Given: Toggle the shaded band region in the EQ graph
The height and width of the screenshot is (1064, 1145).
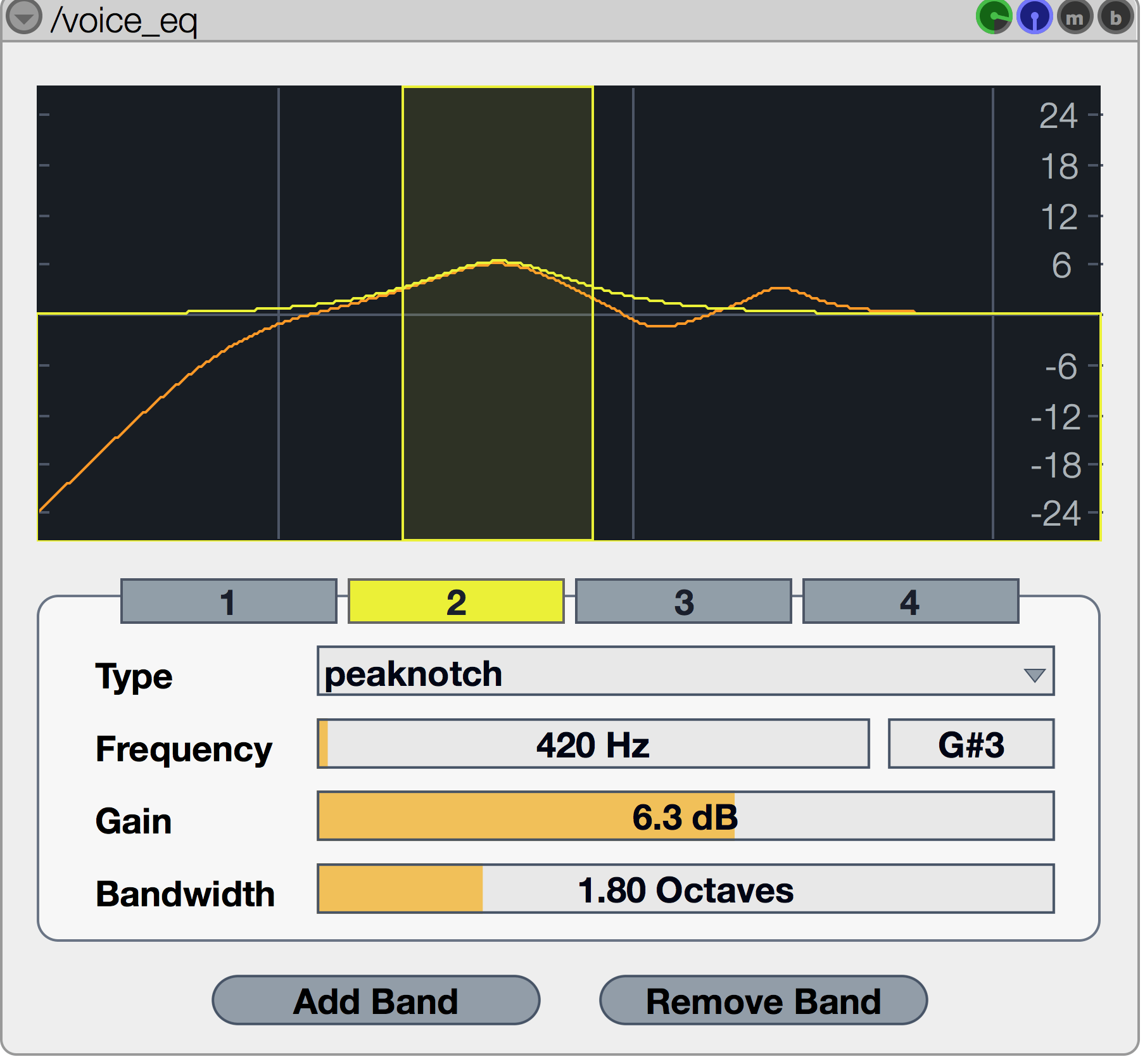Looking at the screenshot, I should [x=499, y=412].
